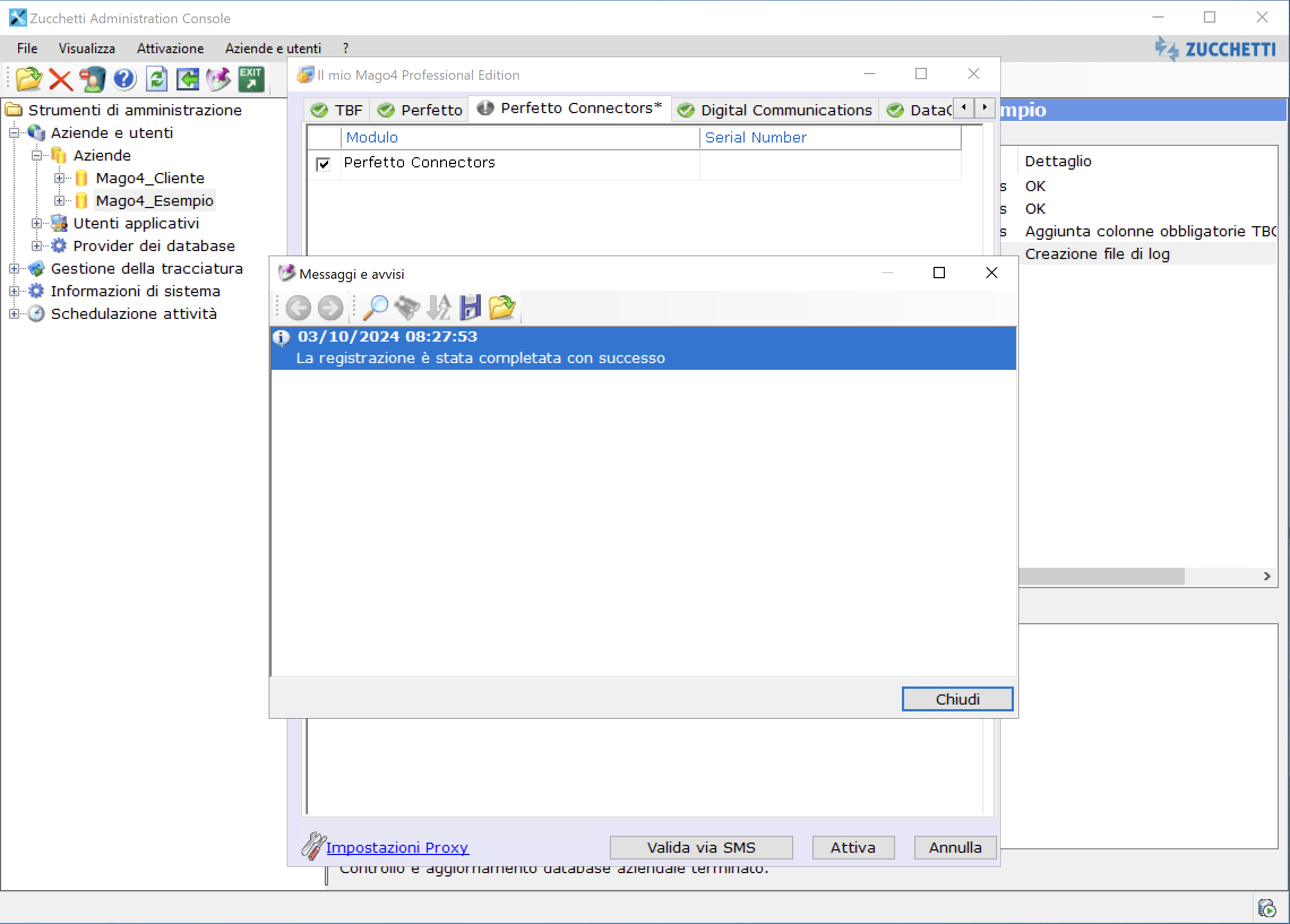Click the horizontal scrollbar in the Dettaglio panel
This screenshot has width=1290, height=924.
(1102, 576)
